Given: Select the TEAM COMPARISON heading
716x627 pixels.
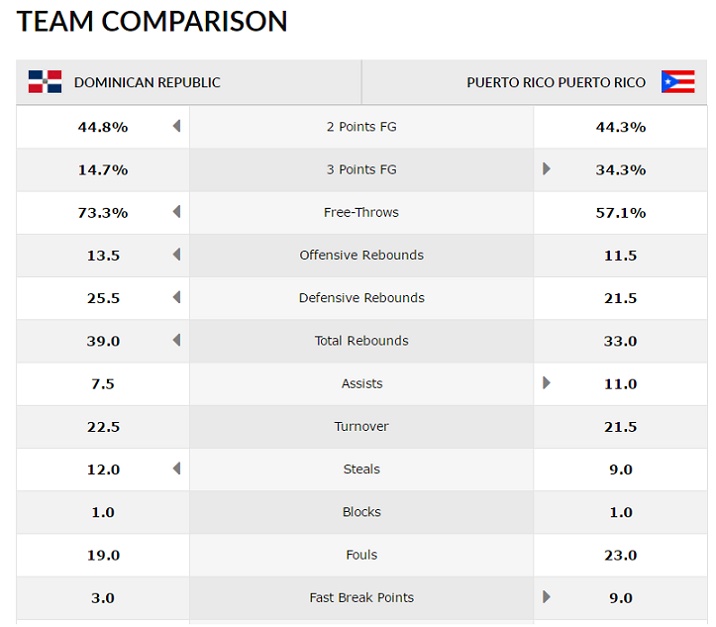Looking at the screenshot, I should [152, 21].
